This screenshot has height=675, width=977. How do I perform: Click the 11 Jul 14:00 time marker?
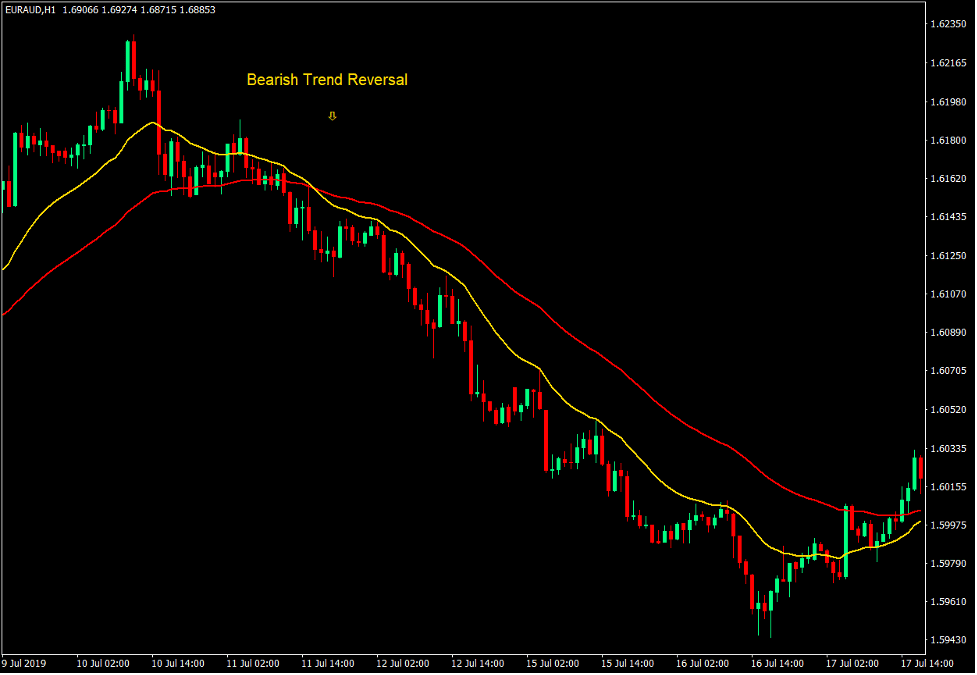tap(328, 663)
